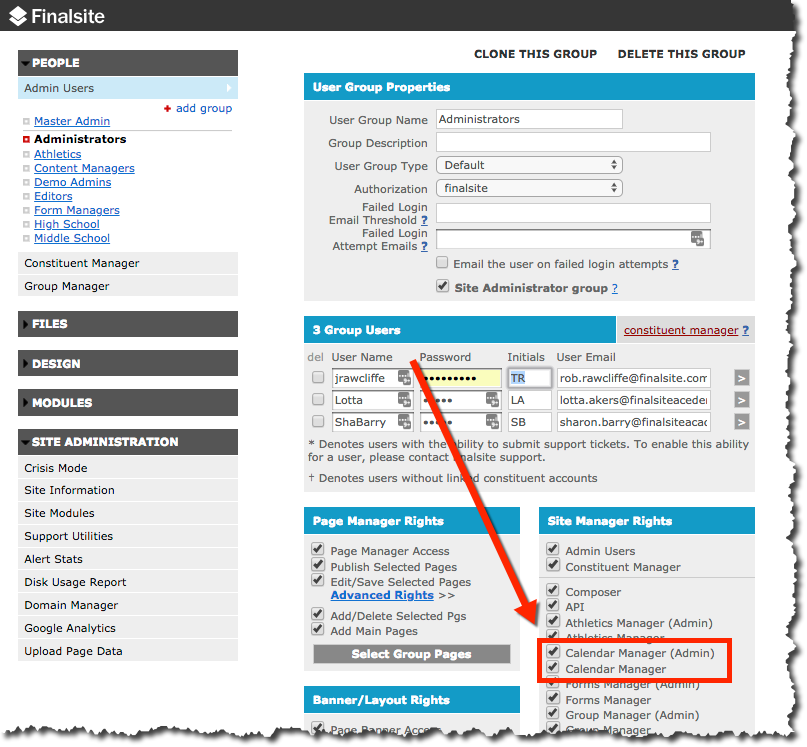This screenshot has width=807, height=747.
Task: Click Select Group Pages button
Action: pyautogui.click(x=412, y=654)
